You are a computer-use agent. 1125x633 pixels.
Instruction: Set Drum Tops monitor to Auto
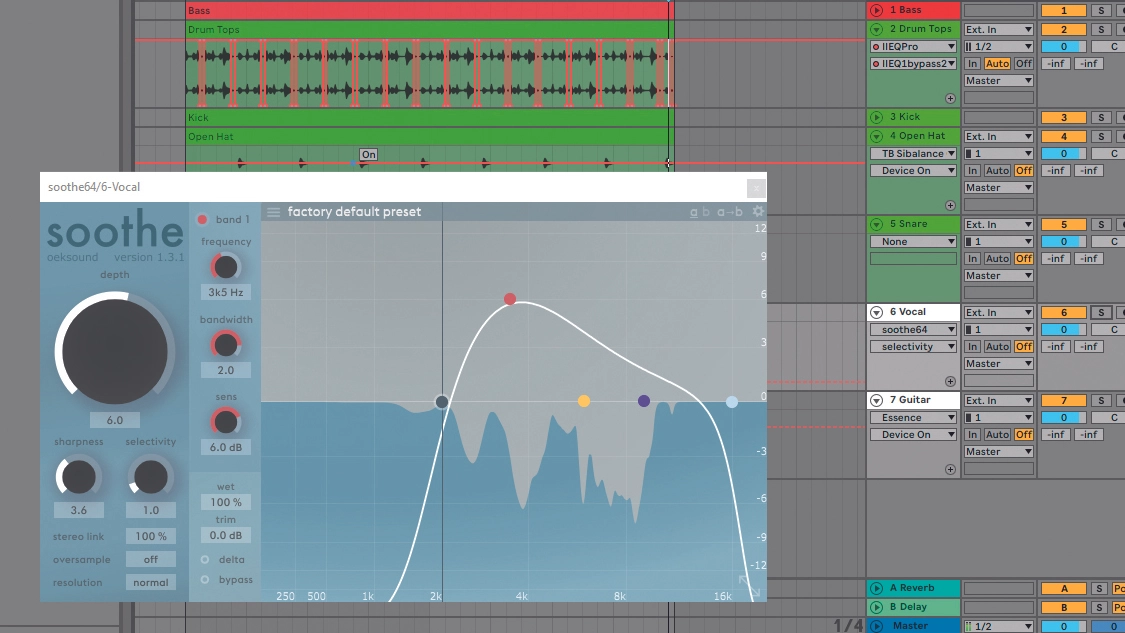click(997, 63)
